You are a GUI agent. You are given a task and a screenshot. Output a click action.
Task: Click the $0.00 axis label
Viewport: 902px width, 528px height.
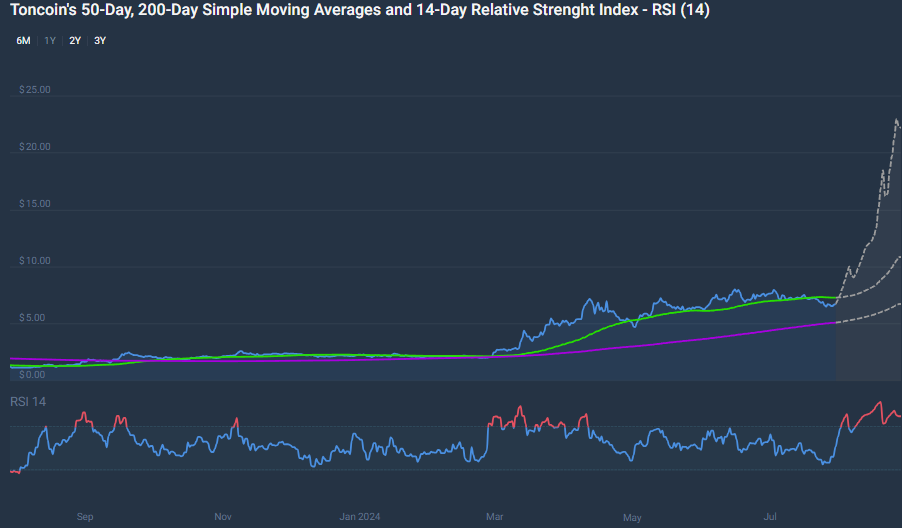point(32,374)
